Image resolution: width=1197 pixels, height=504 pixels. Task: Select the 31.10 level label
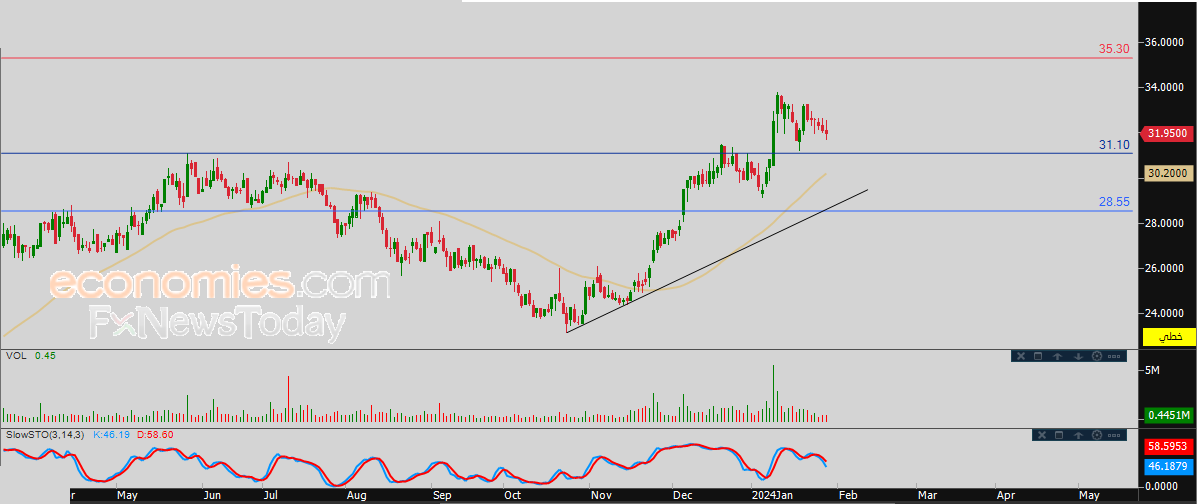click(x=1114, y=144)
